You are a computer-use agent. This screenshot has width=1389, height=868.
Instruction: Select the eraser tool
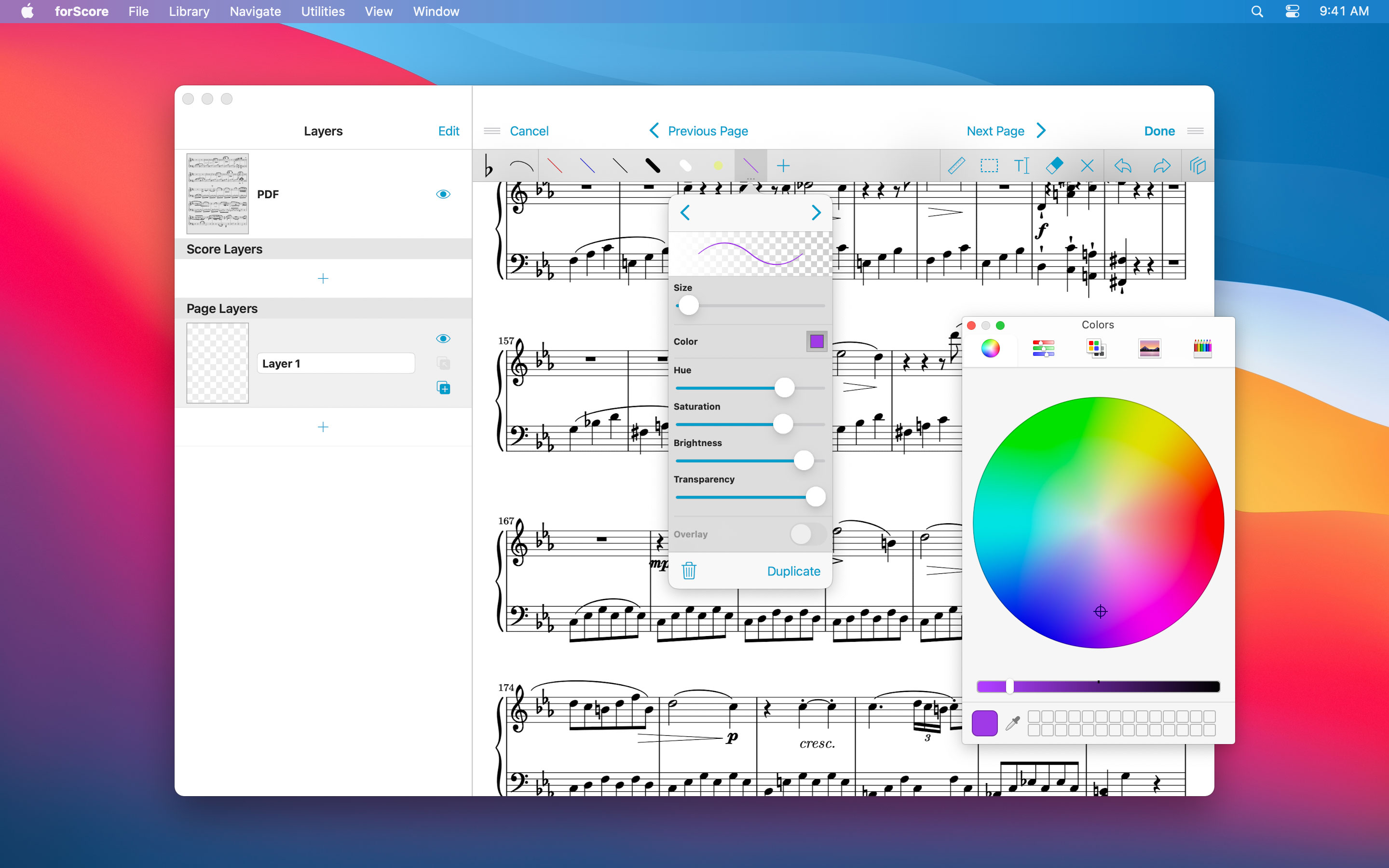coord(1054,166)
